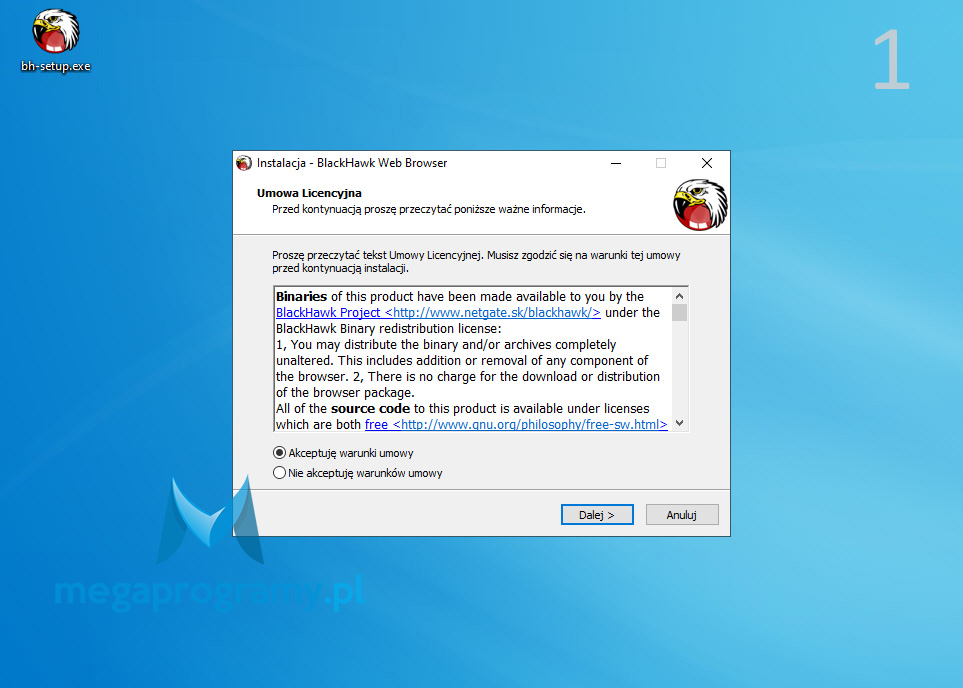Click the 'Umowa Licencyjna' heading

click(x=309, y=193)
